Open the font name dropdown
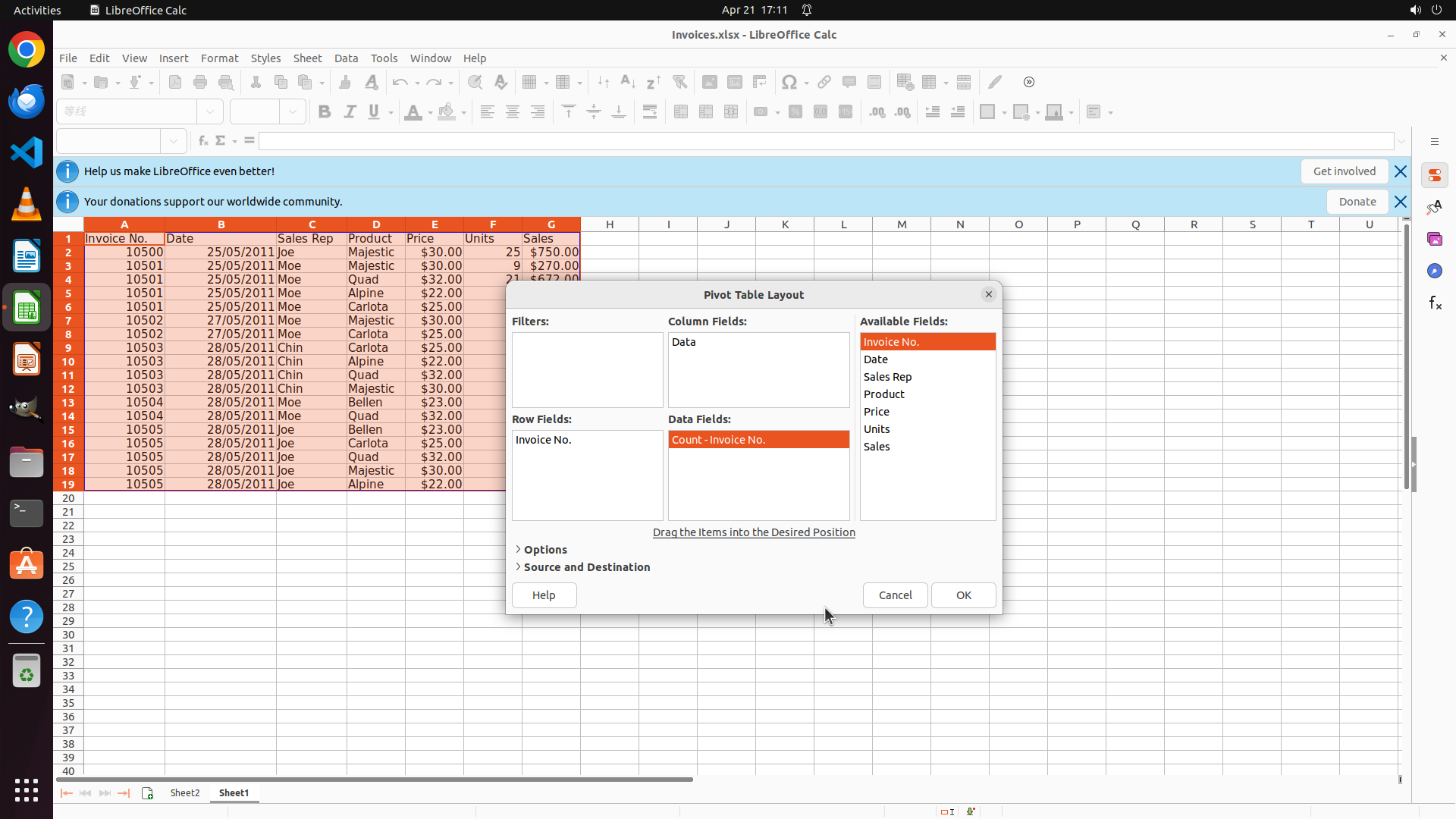Viewport: 1456px width, 819px height. [x=210, y=112]
